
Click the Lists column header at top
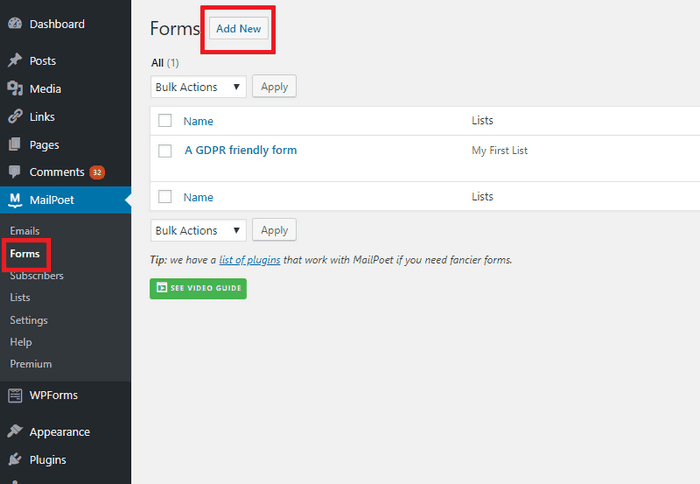483,121
